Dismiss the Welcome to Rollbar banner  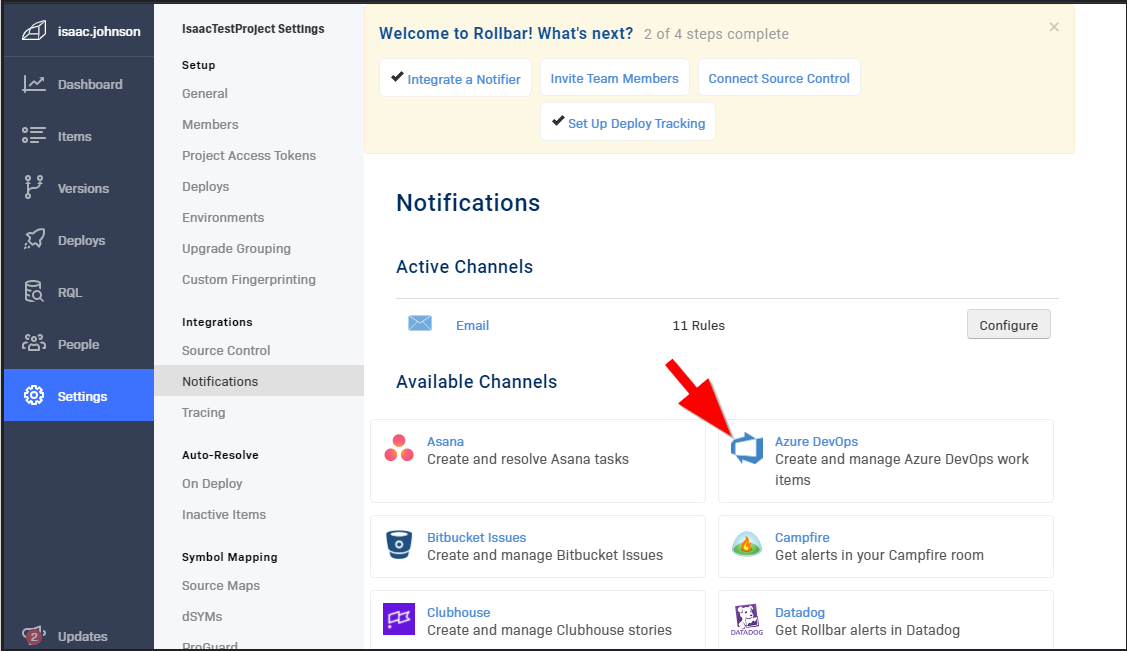click(x=1054, y=27)
